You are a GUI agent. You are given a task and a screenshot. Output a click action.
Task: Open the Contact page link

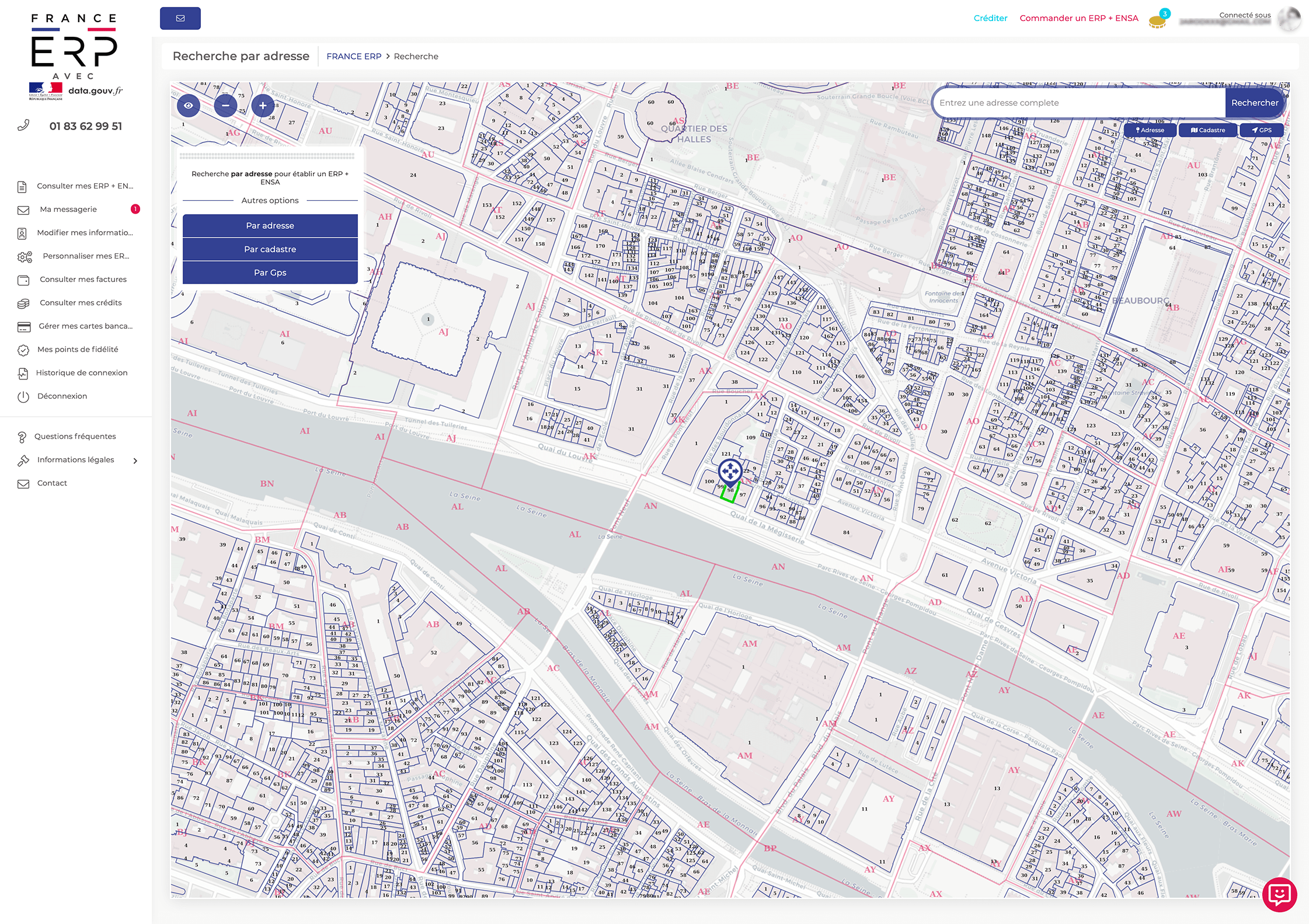coord(52,483)
